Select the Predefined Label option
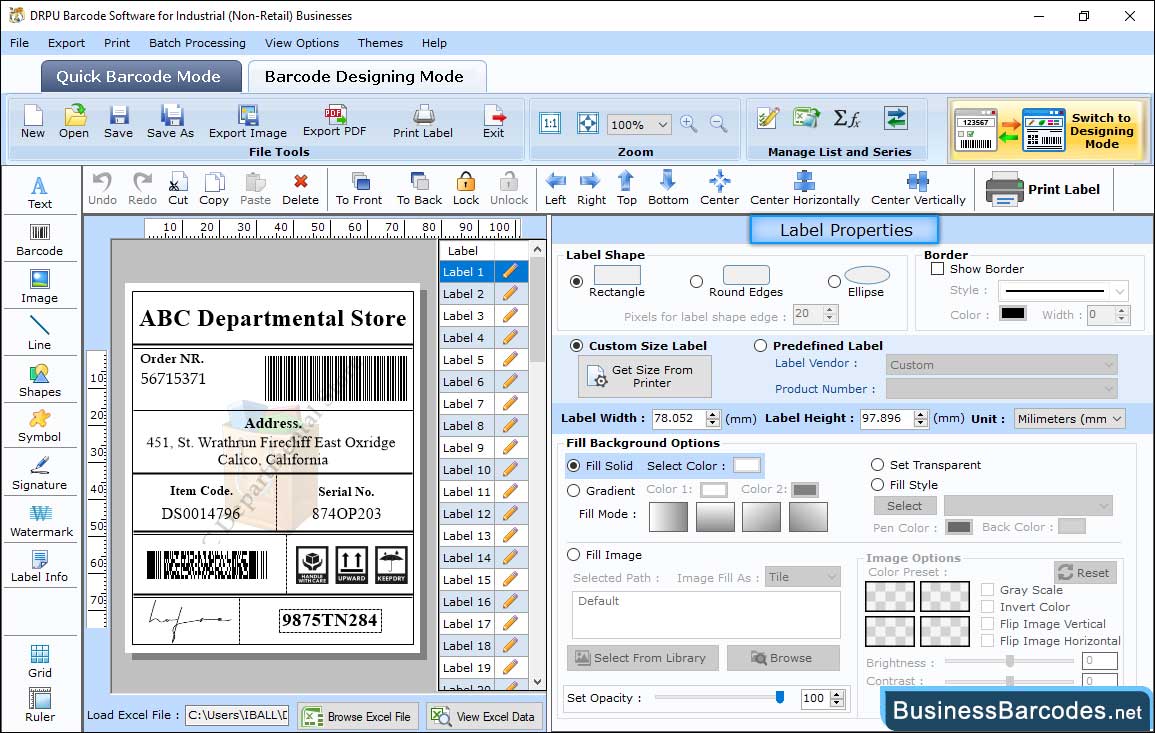The height and width of the screenshot is (733, 1155). [760, 346]
